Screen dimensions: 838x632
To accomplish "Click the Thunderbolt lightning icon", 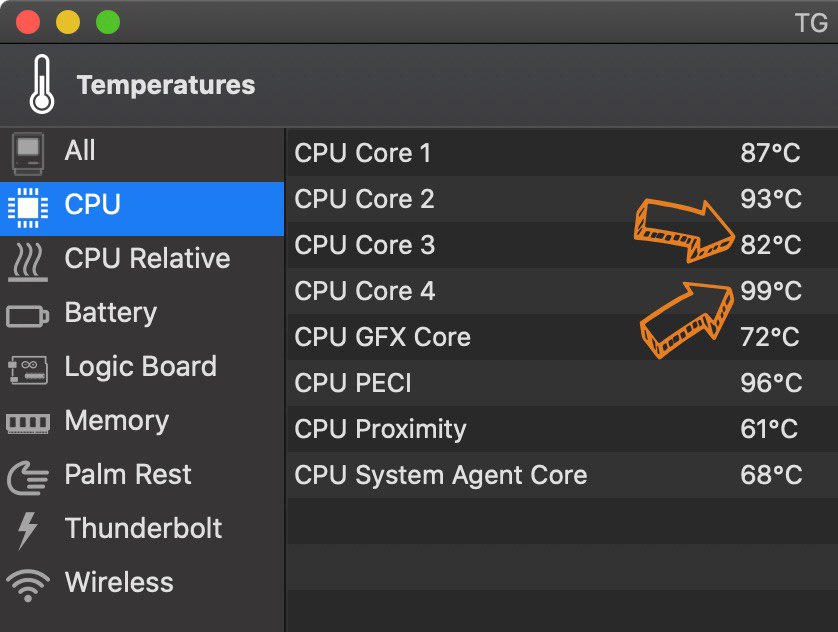I will (x=27, y=530).
